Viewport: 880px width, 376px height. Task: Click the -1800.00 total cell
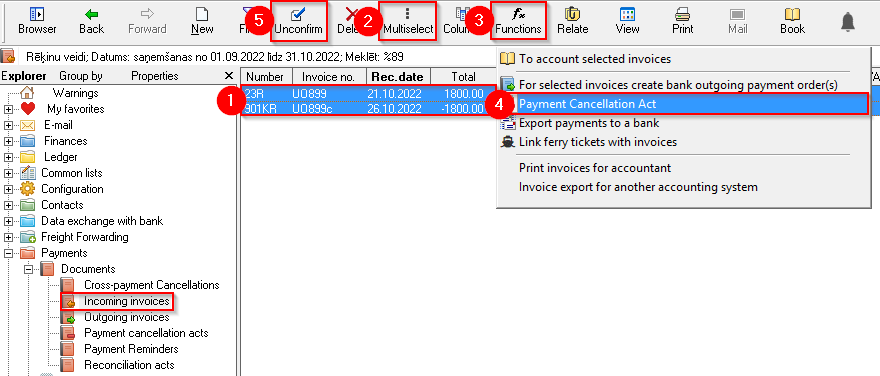(462, 108)
